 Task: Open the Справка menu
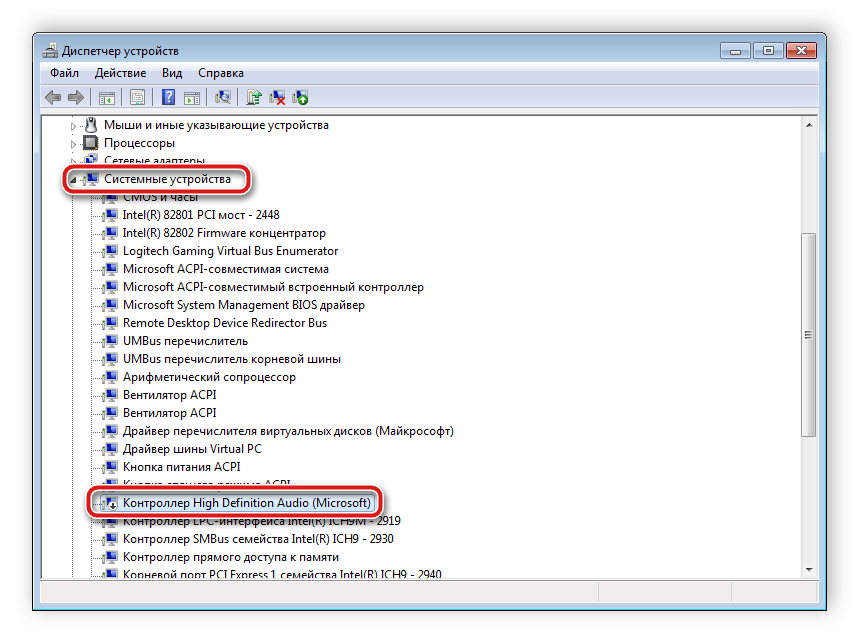(x=221, y=73)
